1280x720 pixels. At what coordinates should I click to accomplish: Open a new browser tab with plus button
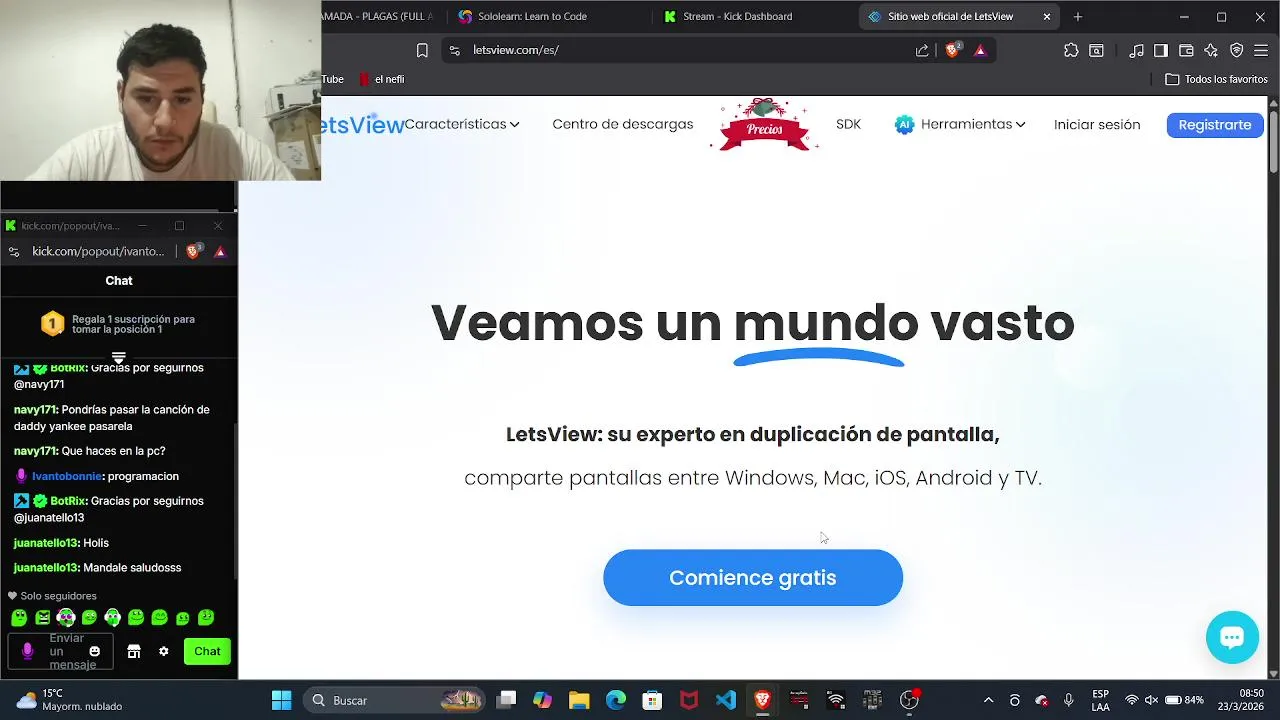[1078, 17]
